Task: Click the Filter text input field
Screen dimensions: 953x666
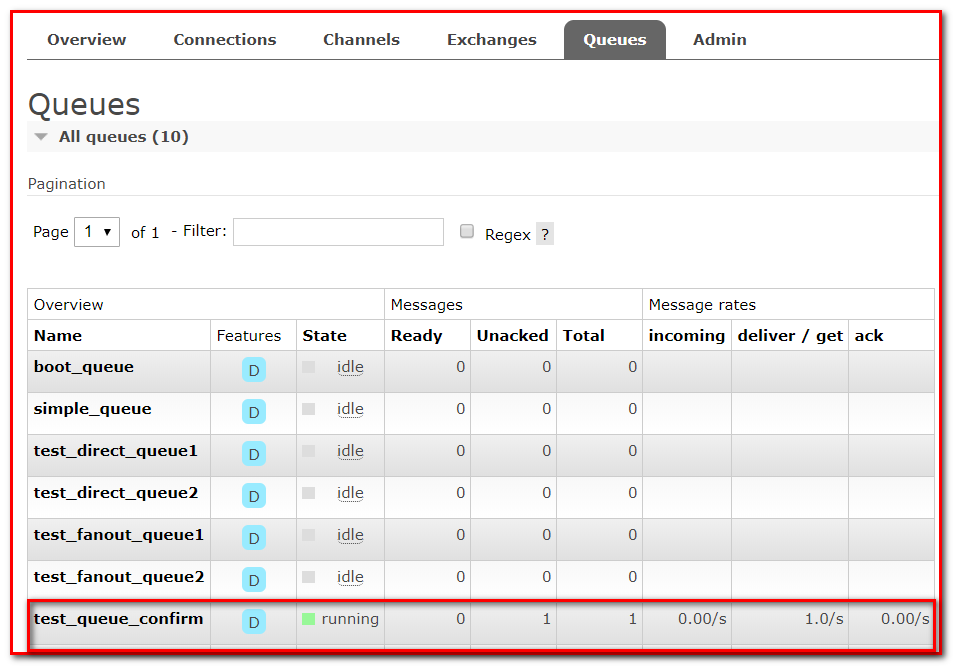Action: point(338,232)
